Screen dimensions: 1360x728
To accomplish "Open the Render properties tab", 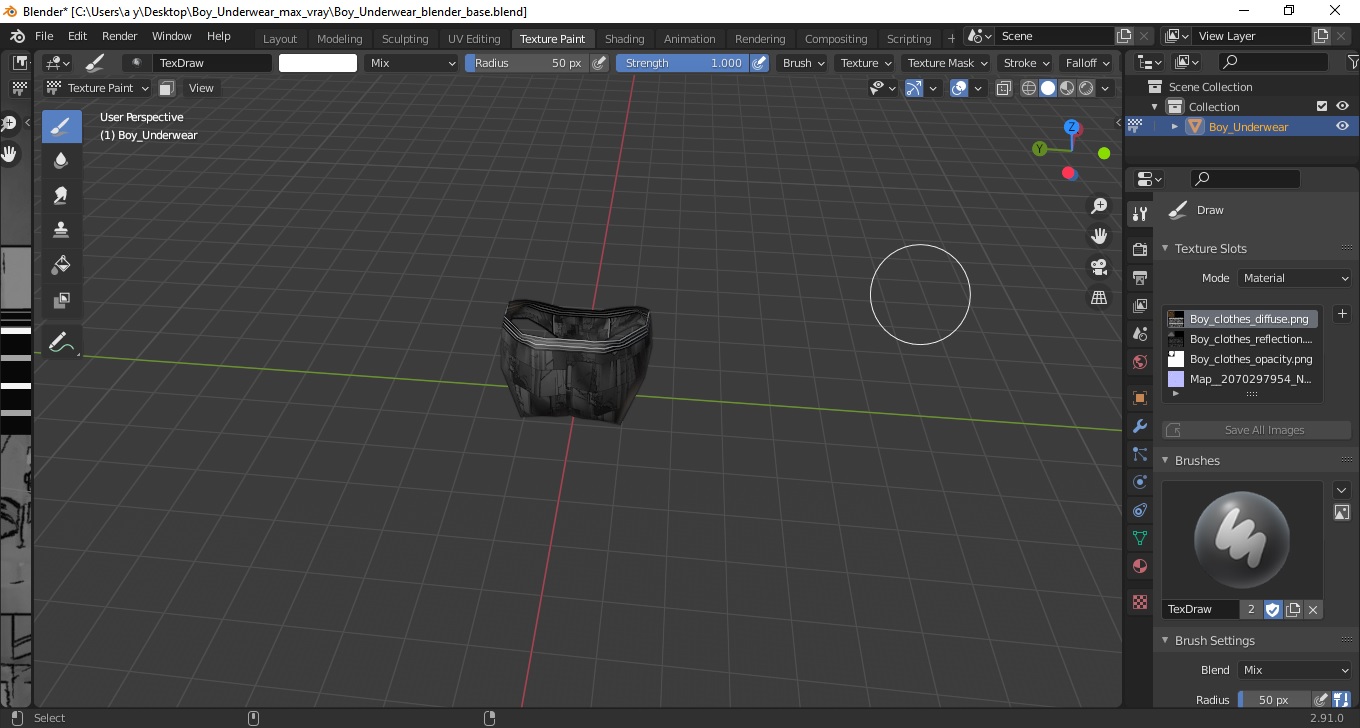I will point(1139,249).
